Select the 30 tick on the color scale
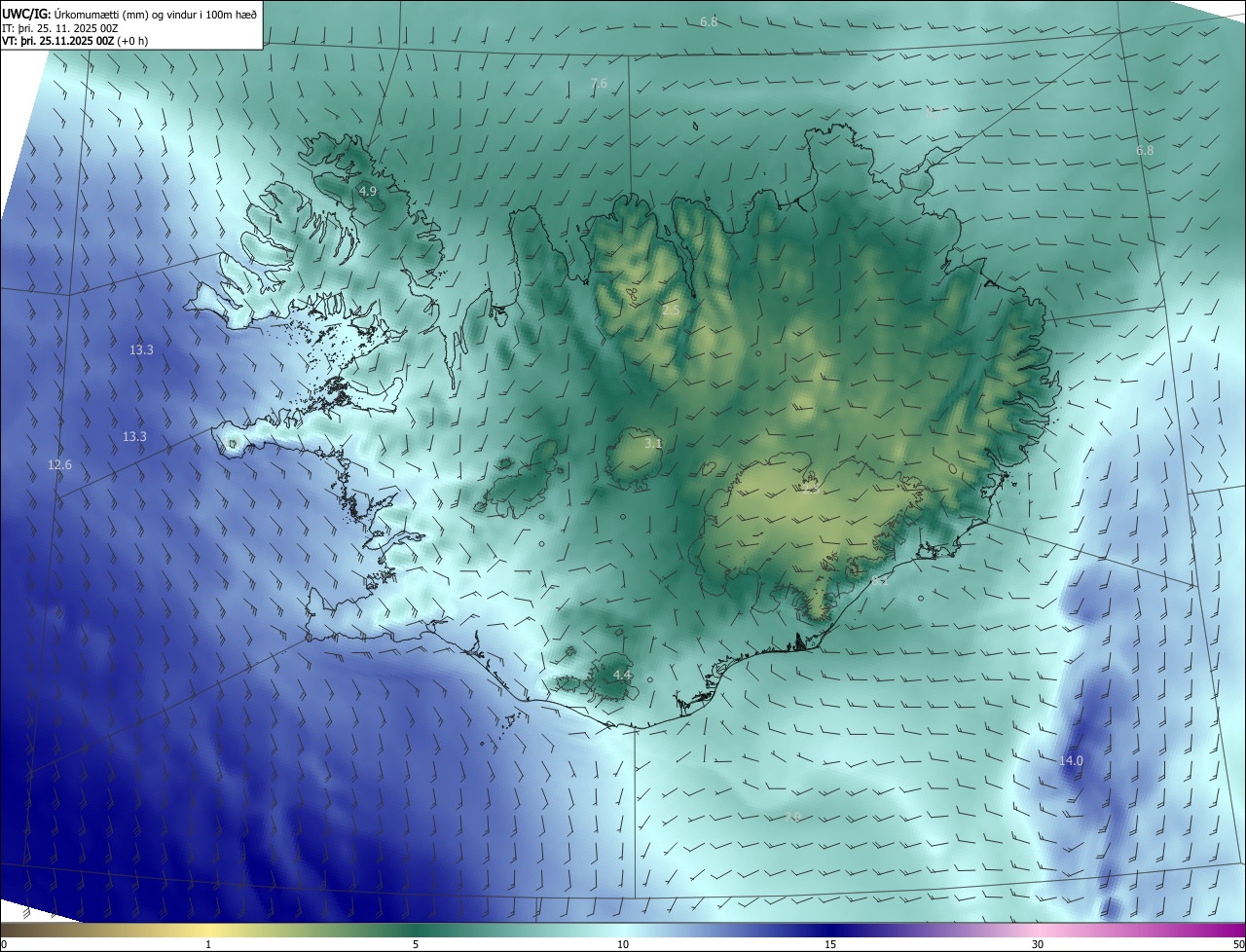Image resolution: width=1246 pixels, height=952 pixels. click(x=1038, y=945)
